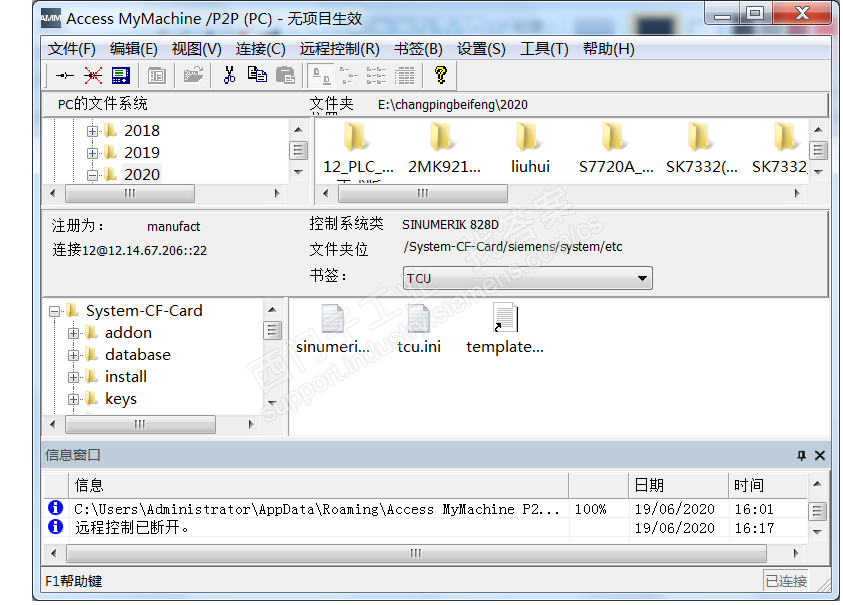Open the 远程控制(R) menu
This screenshot has height=605, width=843.
pos(339,49)
